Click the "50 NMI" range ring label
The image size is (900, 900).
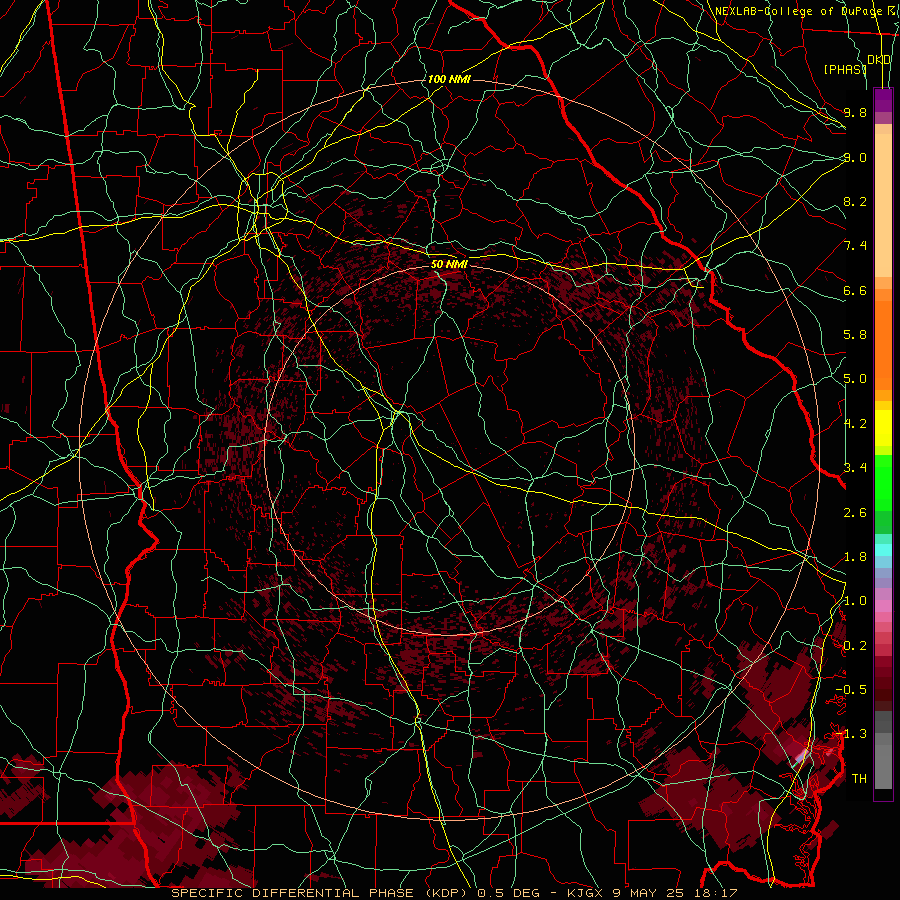(449, 264)
